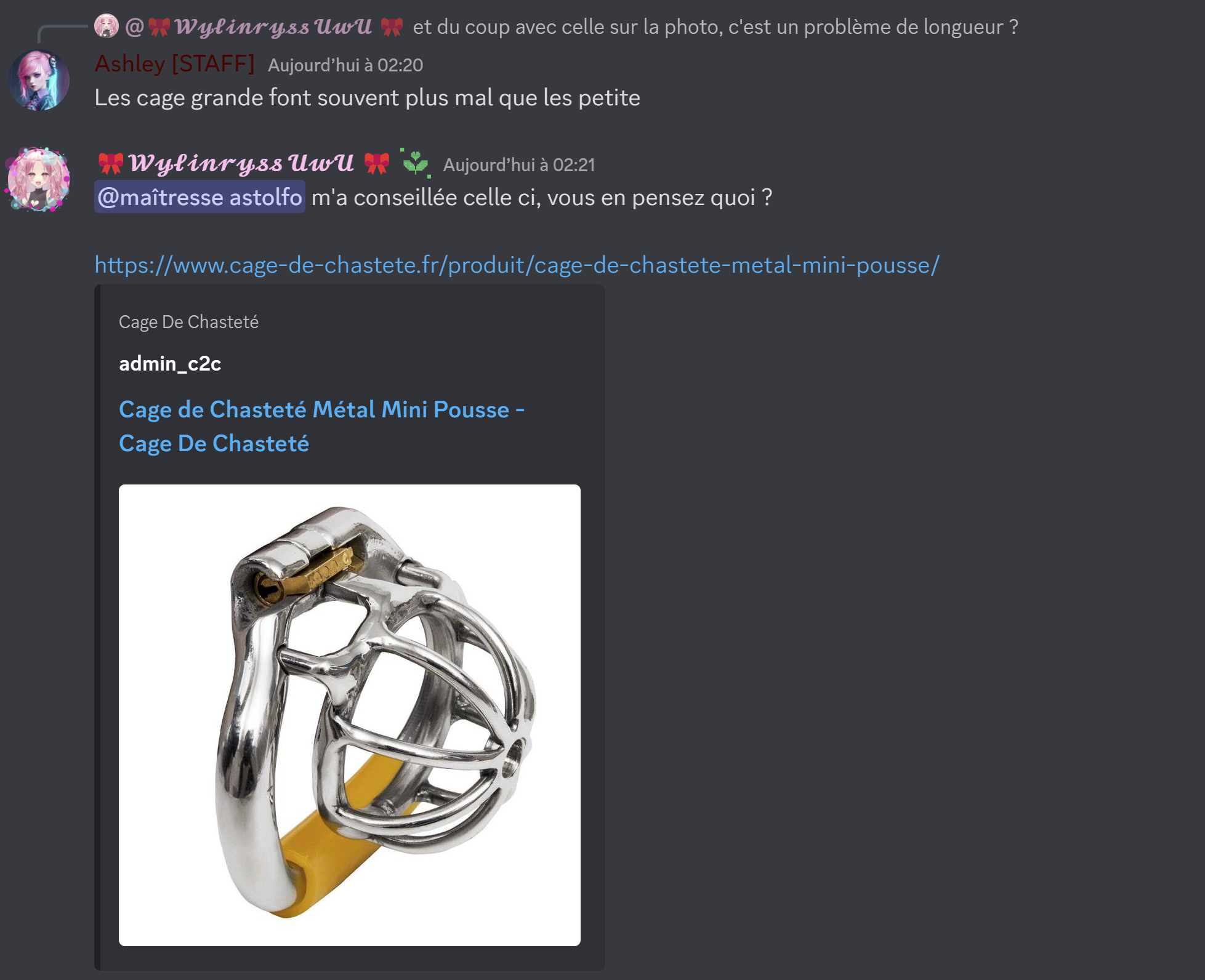Open the embedded product image thumbnail

[350, 715]
